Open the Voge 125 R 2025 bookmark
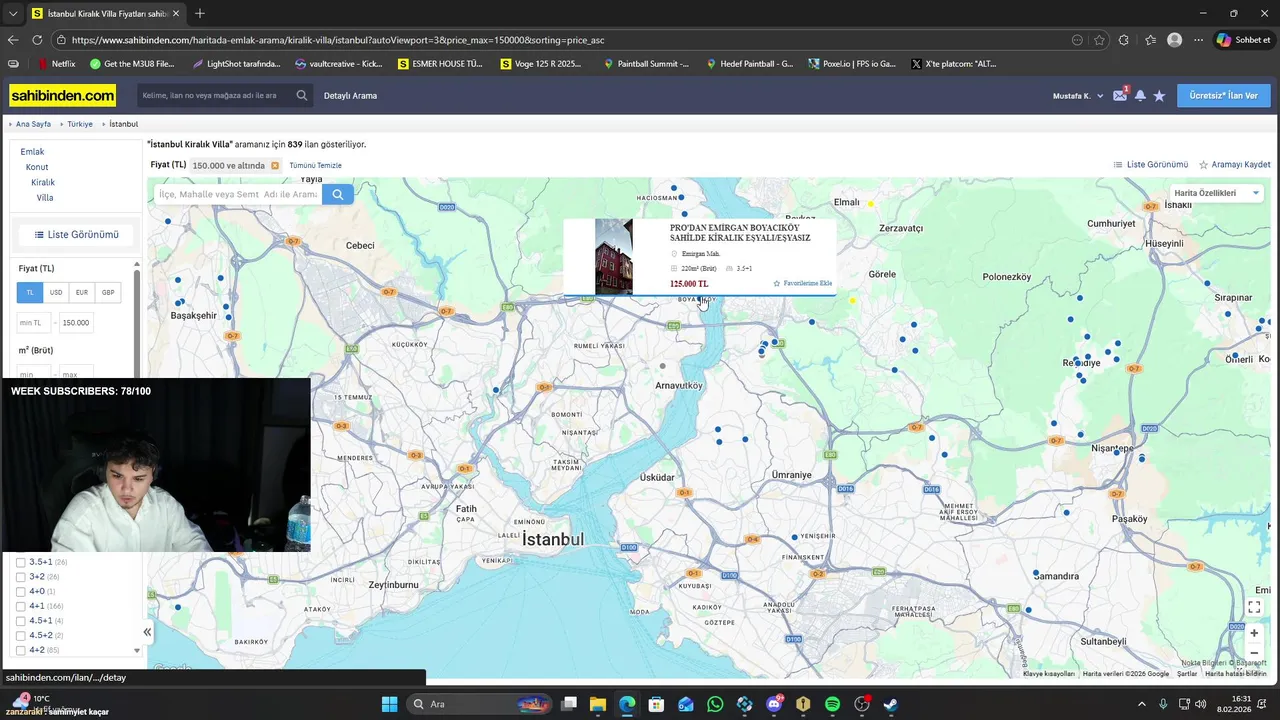This screenshot has height=720, width=1280. point(541,64)
